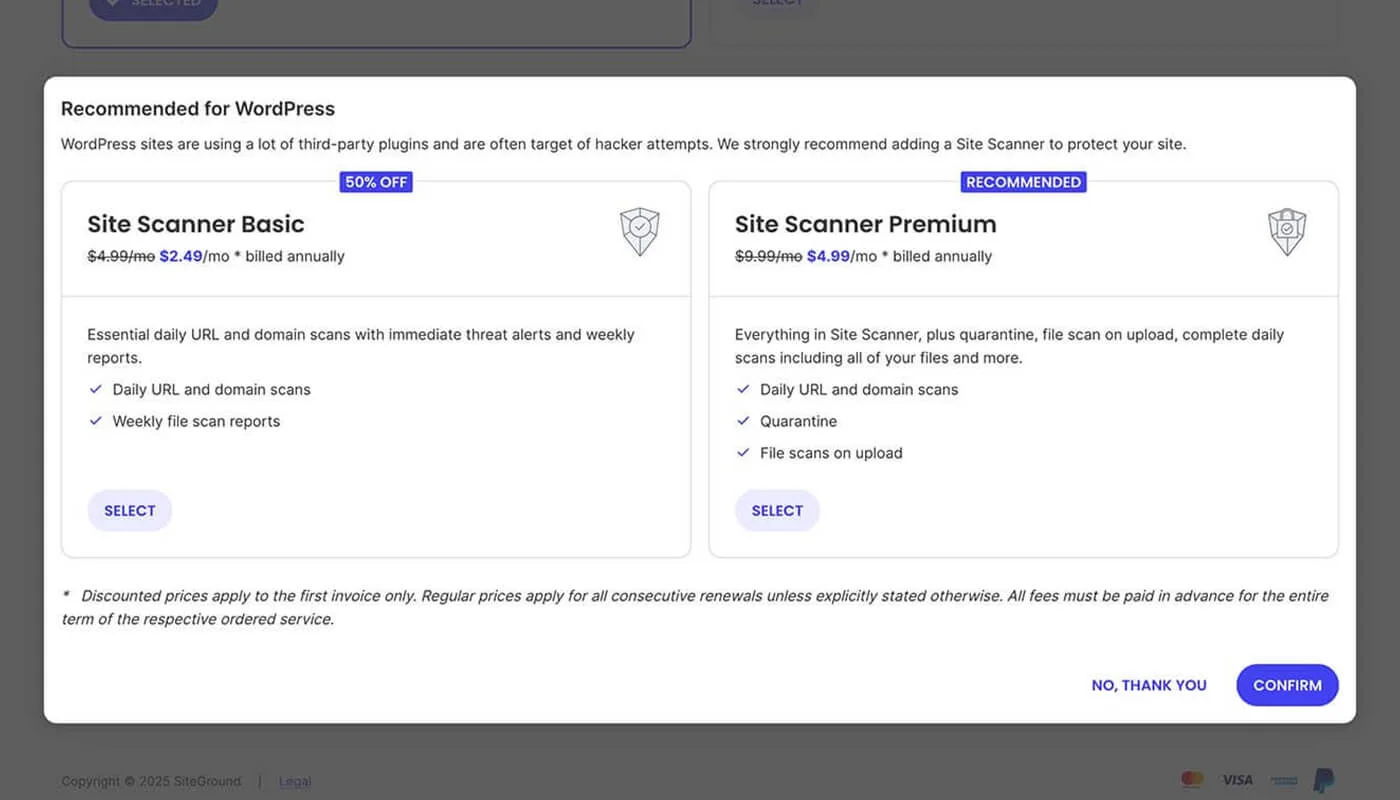Click checkmark by Basic plan's Daily URL scans

pyautogui.click(x=96, y=389)
